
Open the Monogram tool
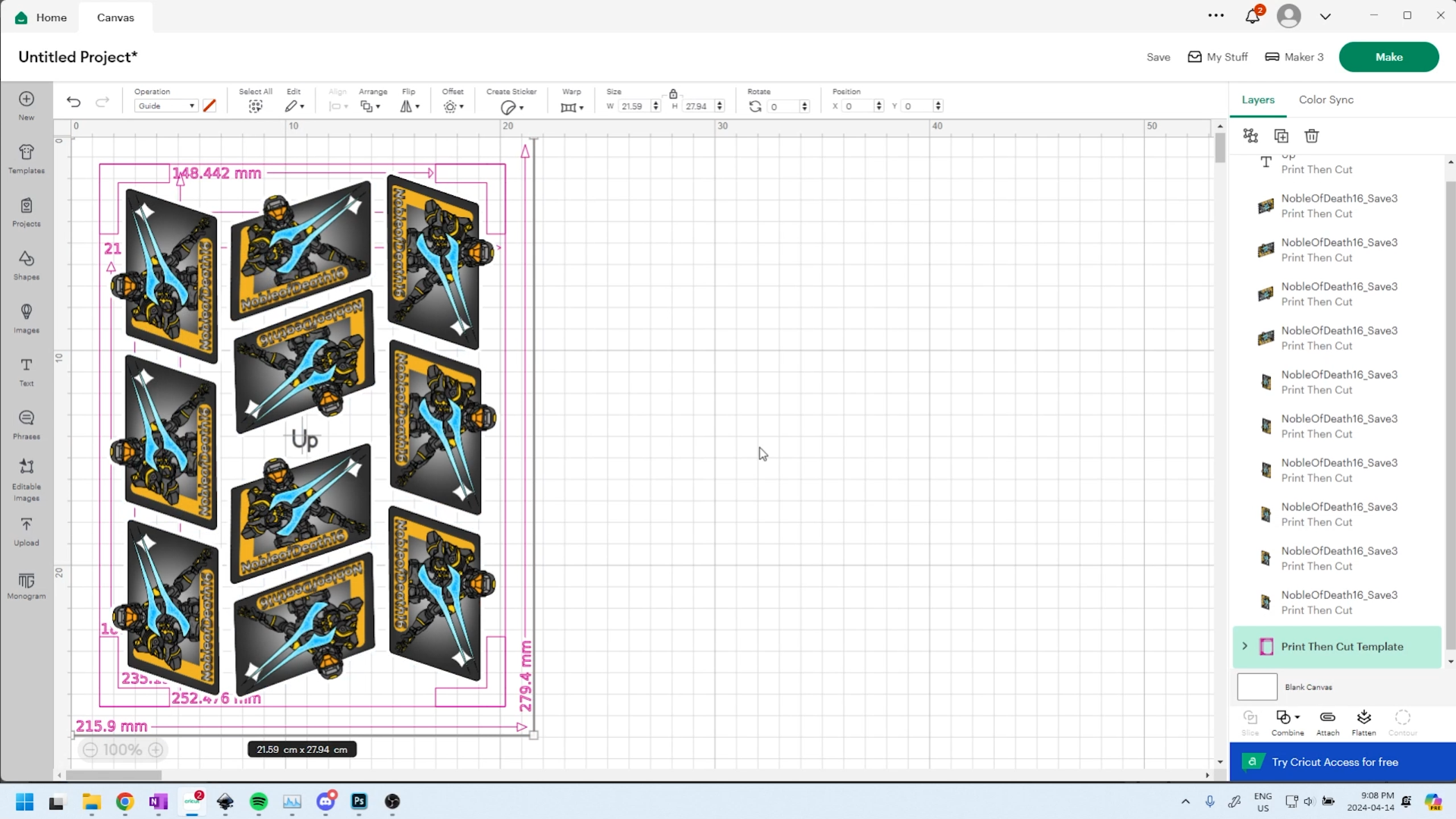tap(27, 586)
